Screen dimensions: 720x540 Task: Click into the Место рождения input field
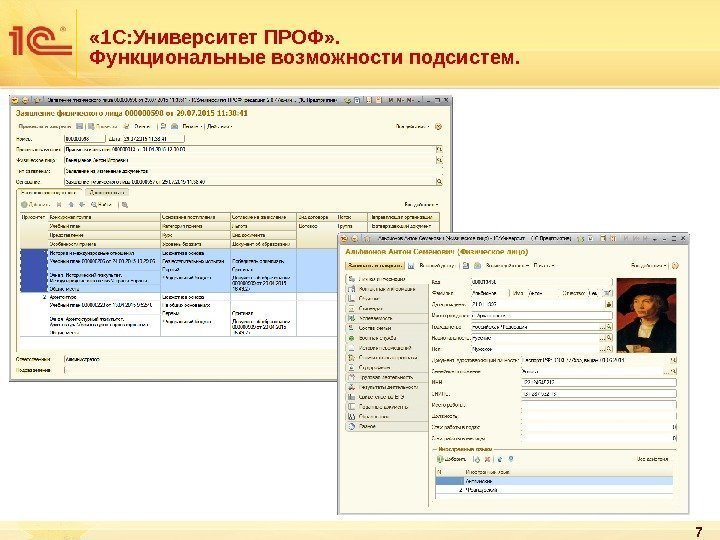(542, 316)
